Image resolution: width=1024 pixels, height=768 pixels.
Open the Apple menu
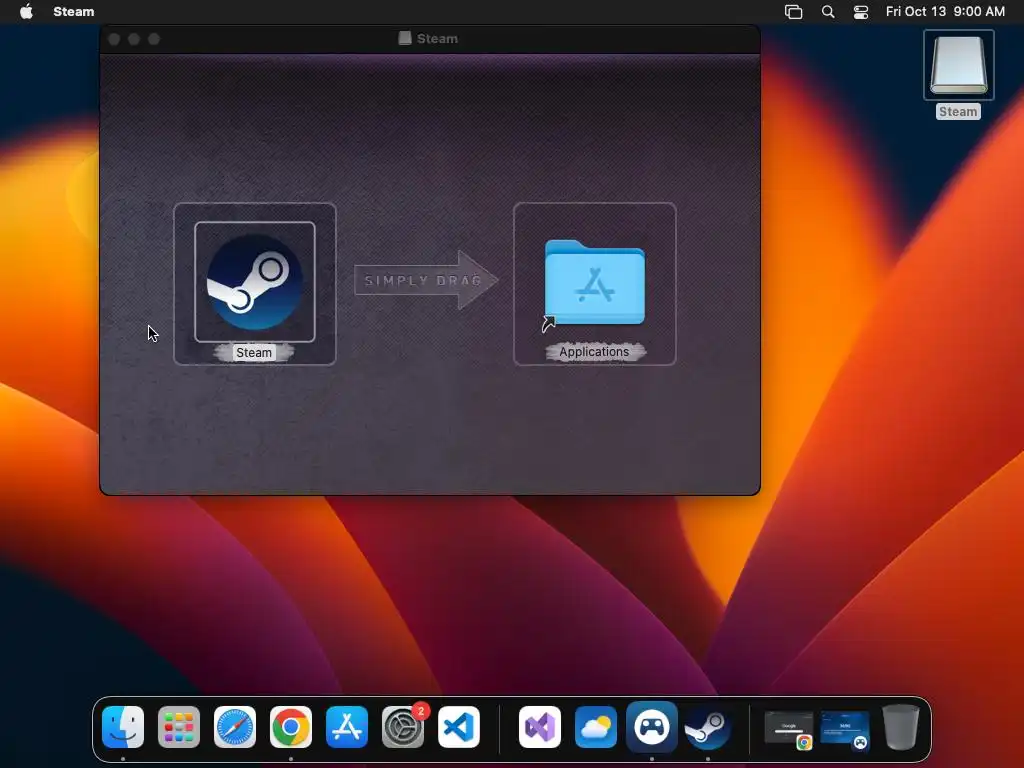[x=26, y=12]
